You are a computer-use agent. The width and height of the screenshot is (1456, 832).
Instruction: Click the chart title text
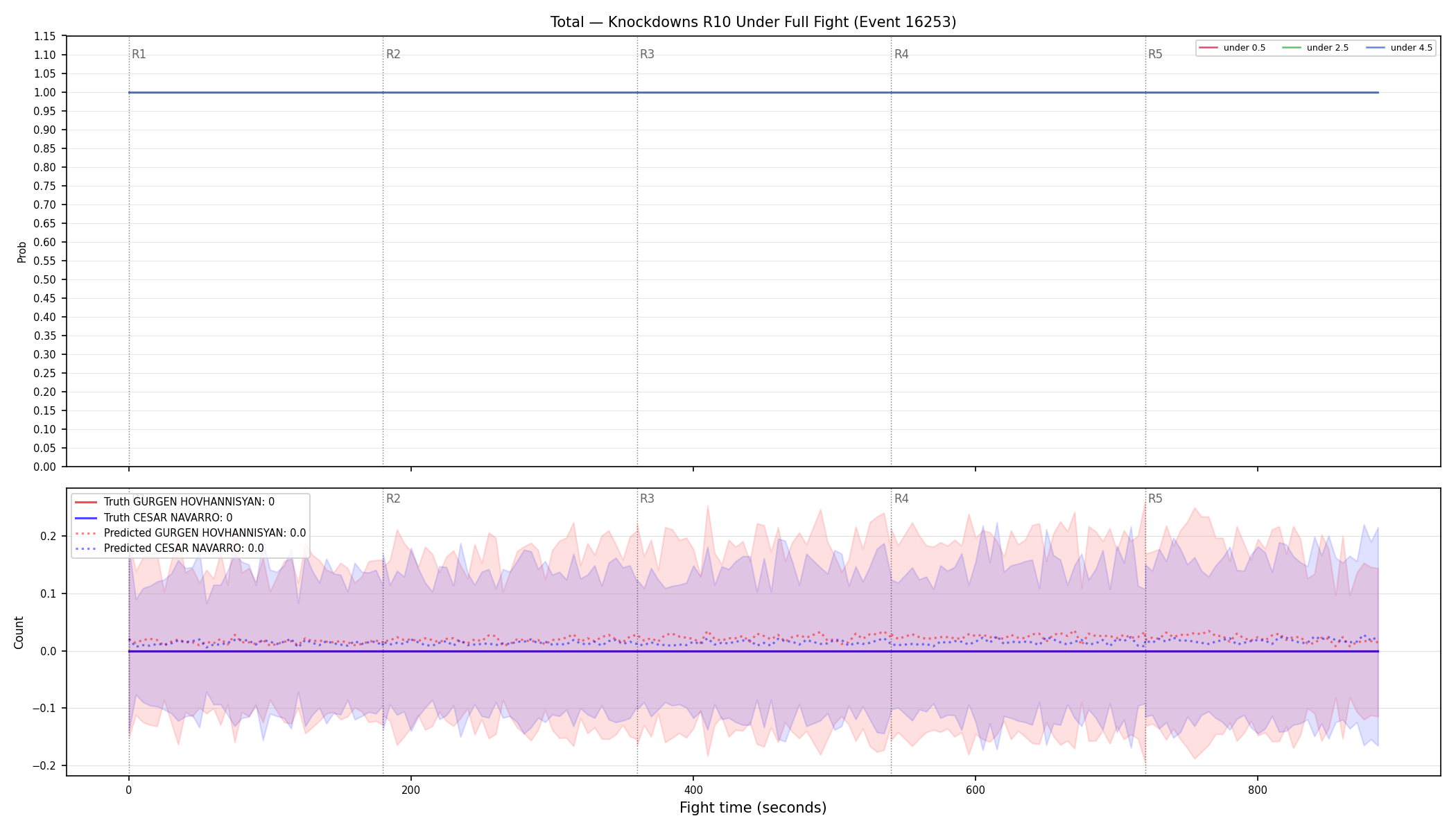pos(753,22)
